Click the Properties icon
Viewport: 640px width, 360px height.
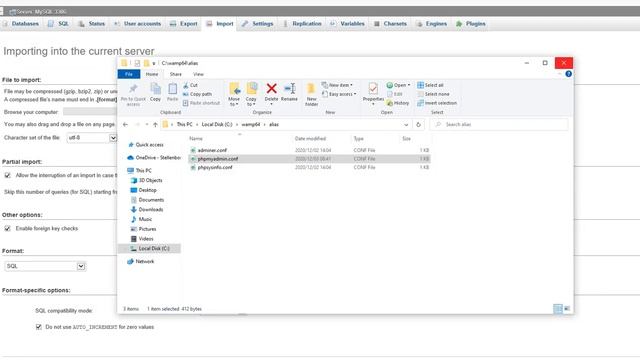pos(373,89)
